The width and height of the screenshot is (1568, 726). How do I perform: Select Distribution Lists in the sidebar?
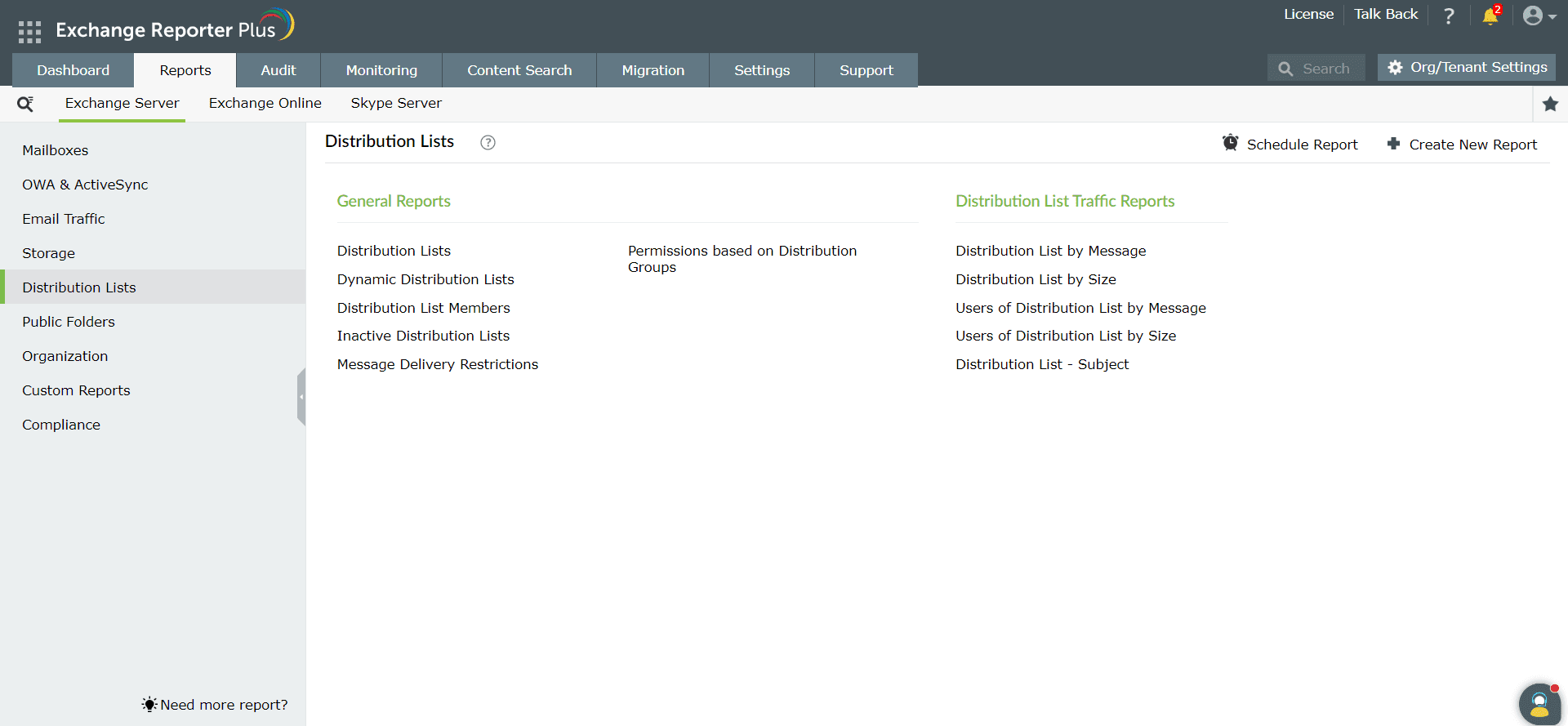pyautogui.click(x=153, y=287)
